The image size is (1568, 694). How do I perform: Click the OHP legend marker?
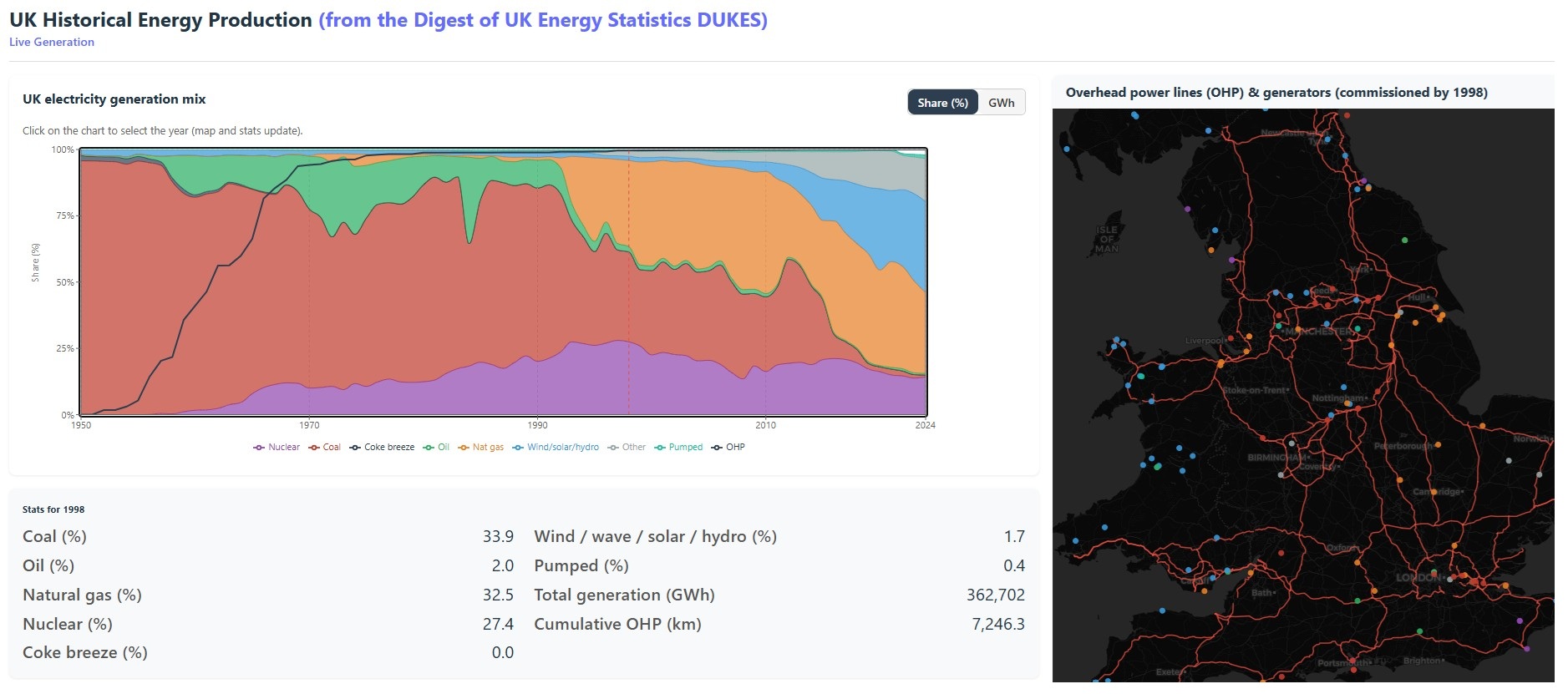tap(717, 448)
